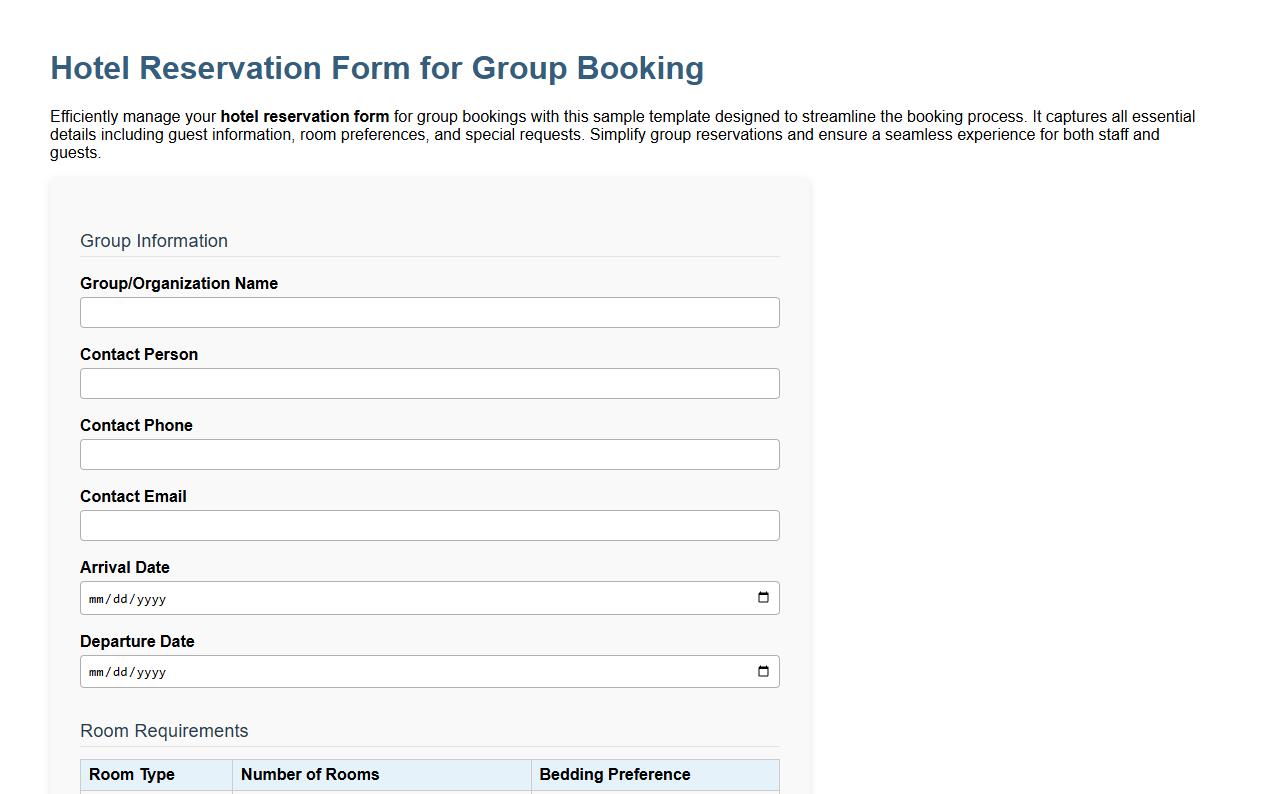Click the Number of Rooms column header

click(310, 774)
